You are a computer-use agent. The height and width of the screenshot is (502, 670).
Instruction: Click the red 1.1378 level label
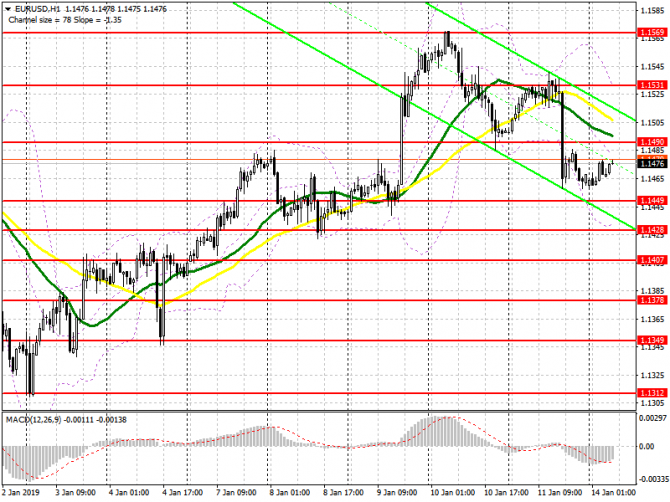tap(652, 300)
